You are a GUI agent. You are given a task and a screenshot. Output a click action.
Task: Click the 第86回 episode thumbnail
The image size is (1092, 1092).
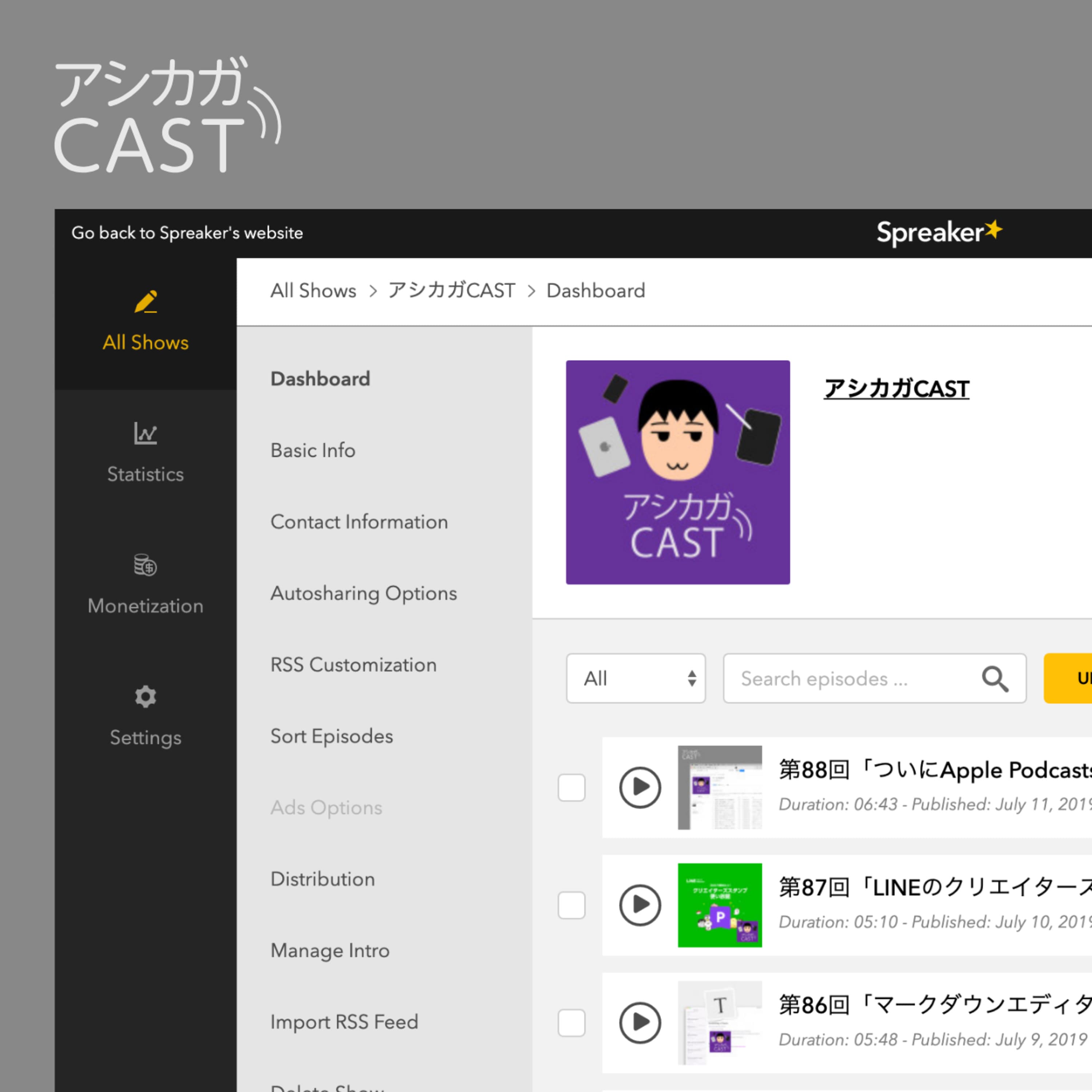coord(720,1022)
